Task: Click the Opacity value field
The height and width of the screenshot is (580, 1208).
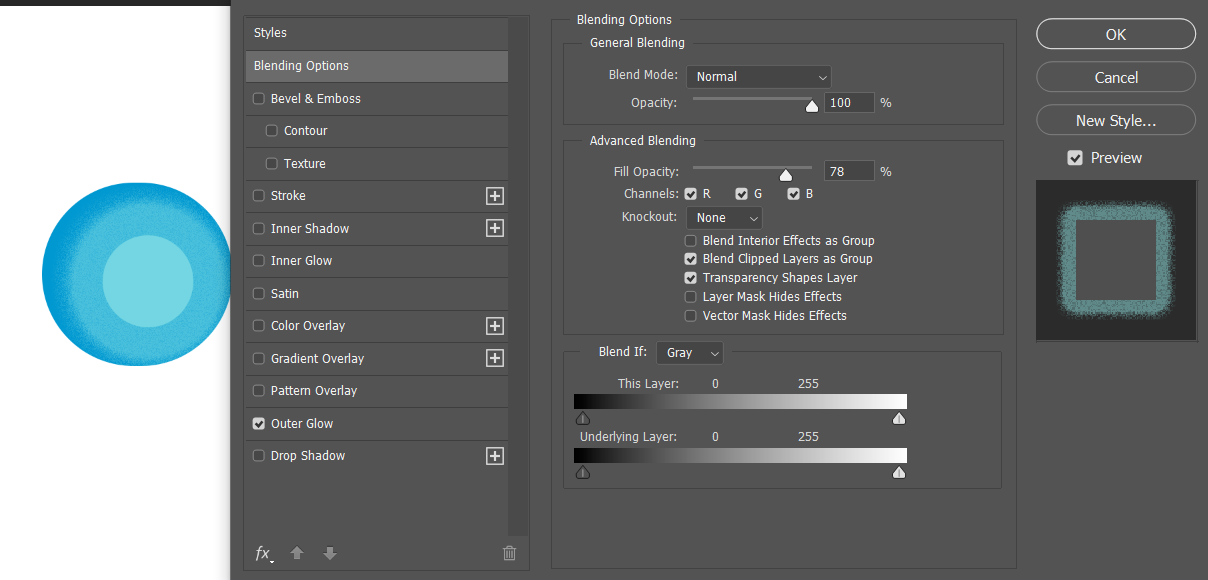Action: [849, 103]
